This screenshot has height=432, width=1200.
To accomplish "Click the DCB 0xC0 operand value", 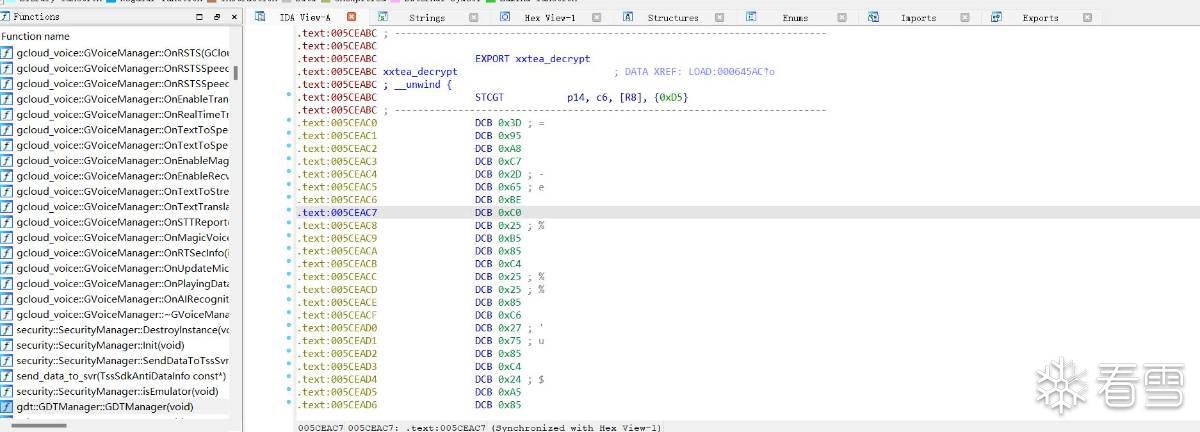I will pyautogui.click(x=510, y=213).
